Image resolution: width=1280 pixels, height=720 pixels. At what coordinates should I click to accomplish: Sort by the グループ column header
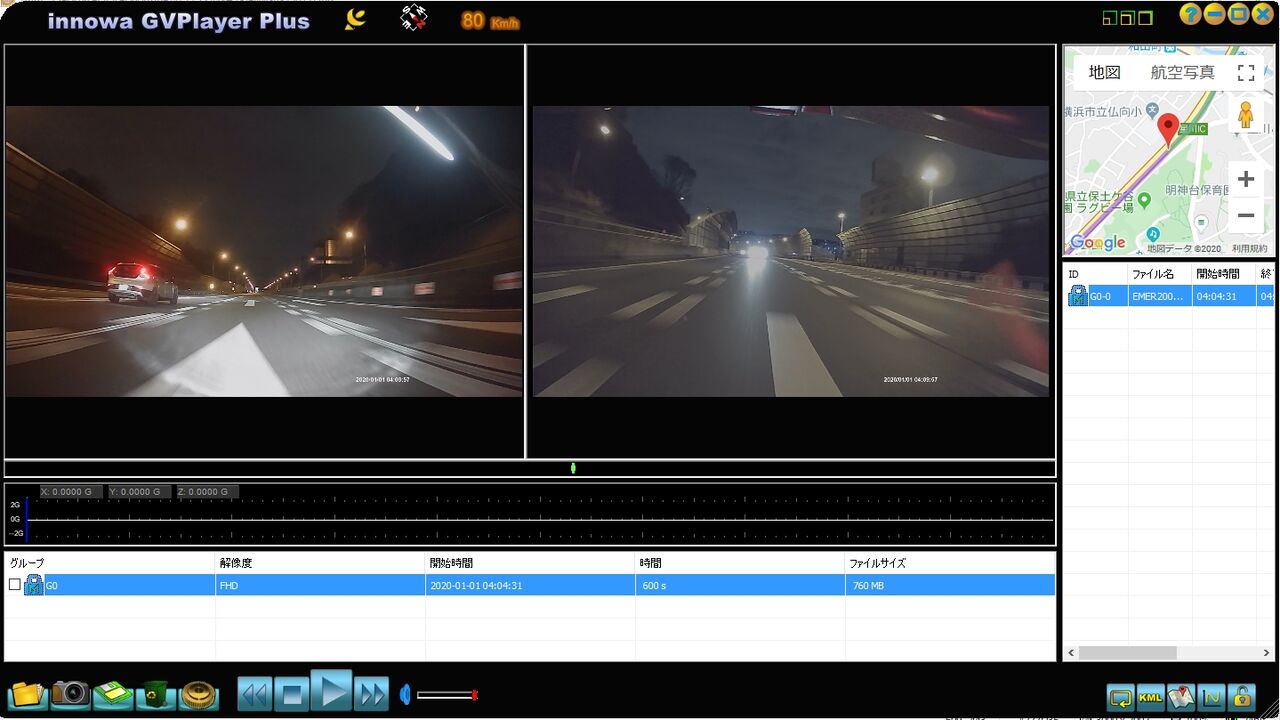pyautogui.click(x=111, y=563)
